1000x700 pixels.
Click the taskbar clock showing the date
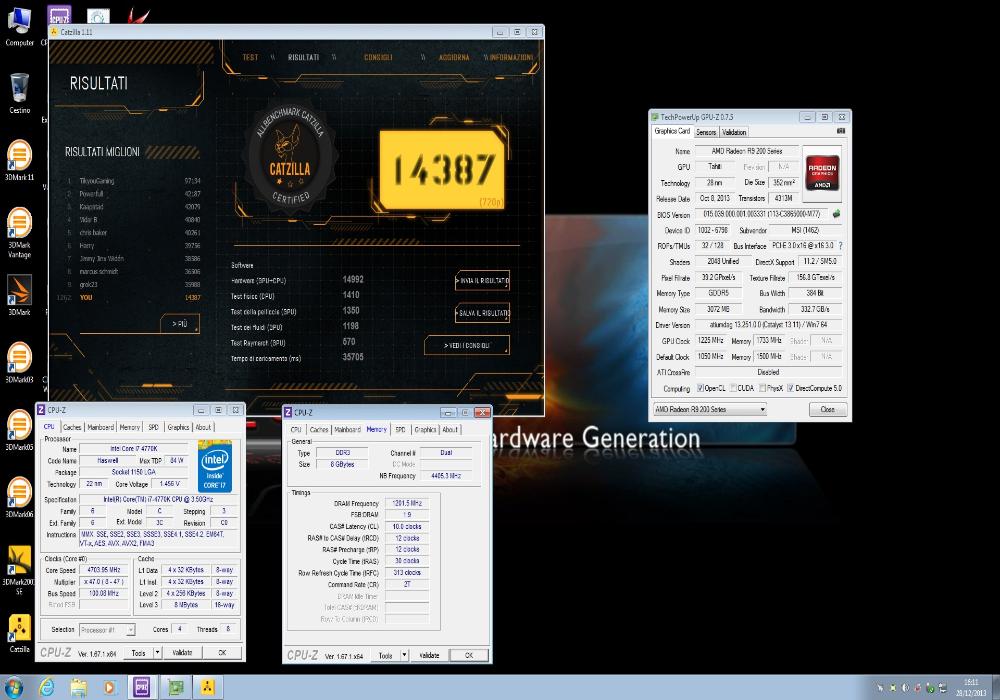(971, 687)
